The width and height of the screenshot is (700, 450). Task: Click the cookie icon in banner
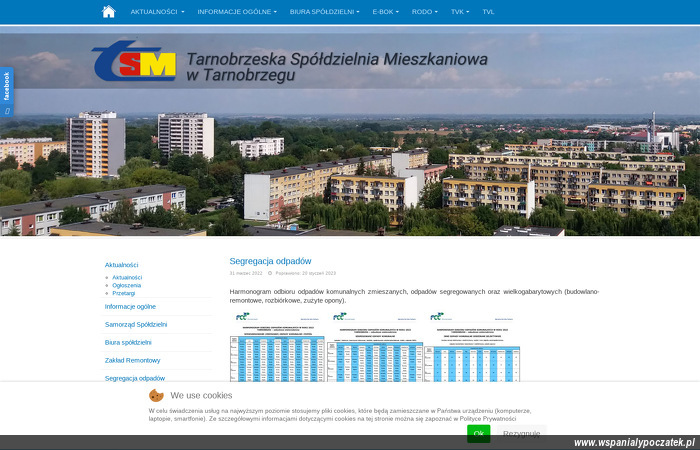pos(156,396)
